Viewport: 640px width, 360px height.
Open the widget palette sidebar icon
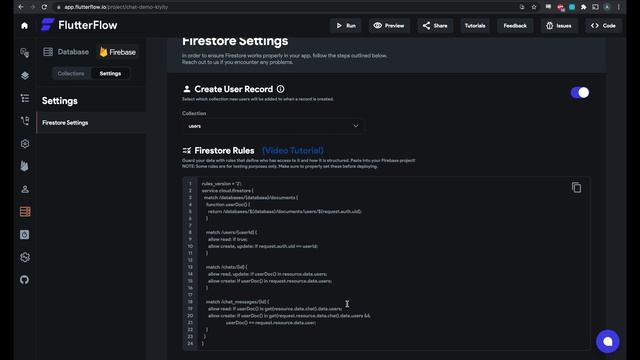24,53
